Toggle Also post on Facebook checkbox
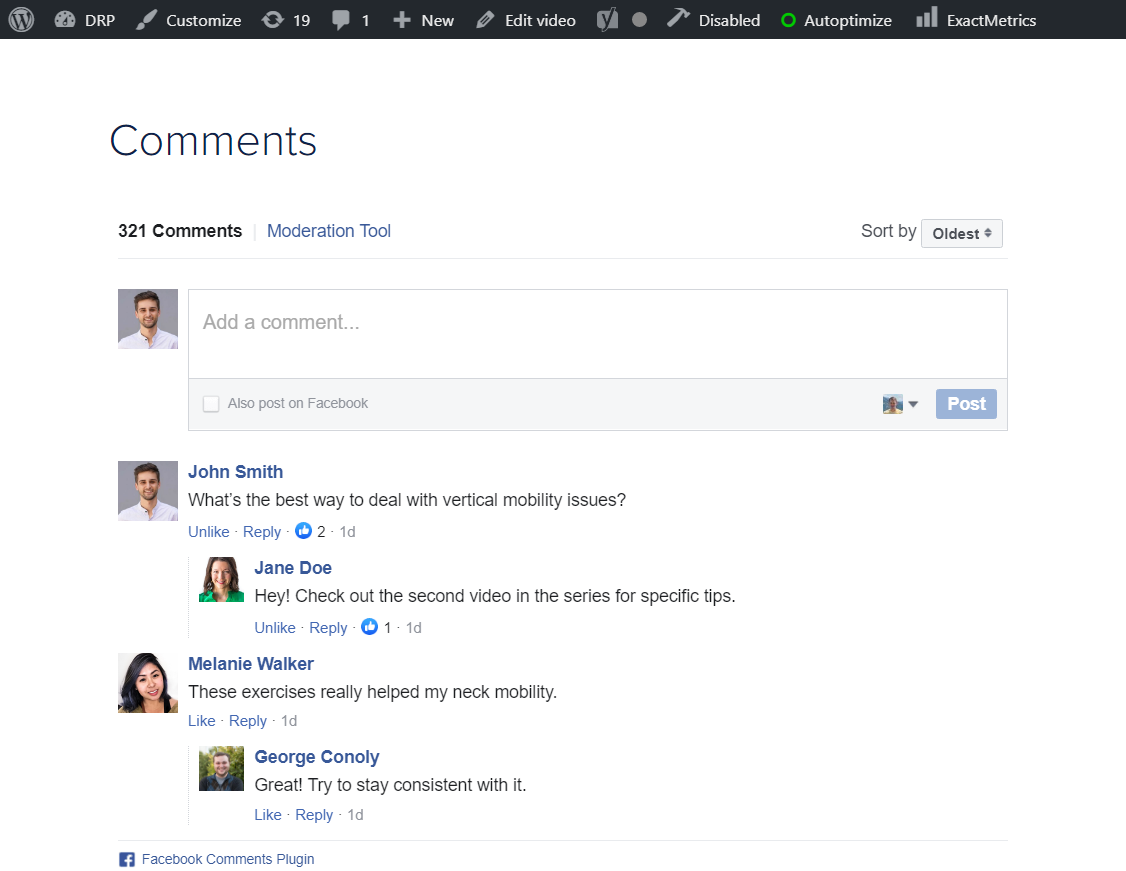 click(x=211, y=404)
